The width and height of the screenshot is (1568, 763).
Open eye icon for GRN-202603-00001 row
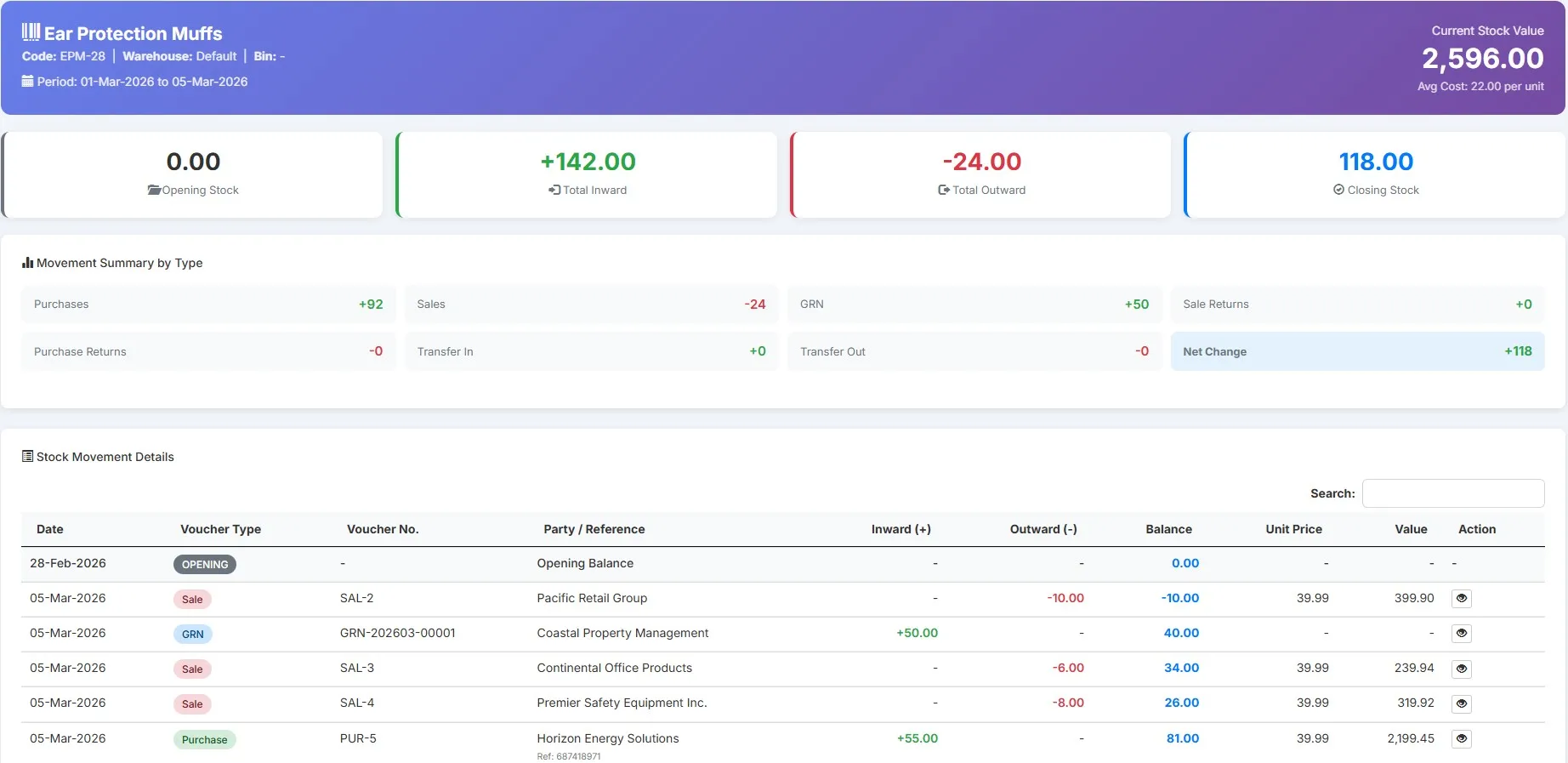click(1461, 634)
